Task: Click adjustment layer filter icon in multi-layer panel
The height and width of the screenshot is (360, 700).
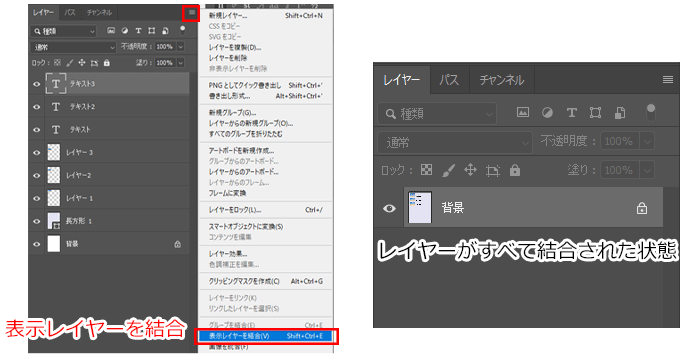Action: coord(125,30)
